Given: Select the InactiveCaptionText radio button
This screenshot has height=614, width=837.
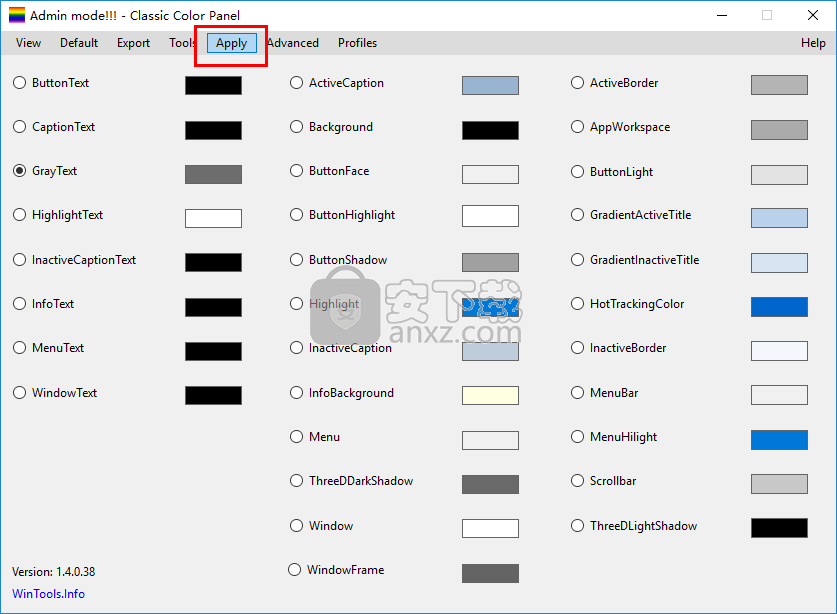Looking at the screenshot, I should (x=20, y=259).
